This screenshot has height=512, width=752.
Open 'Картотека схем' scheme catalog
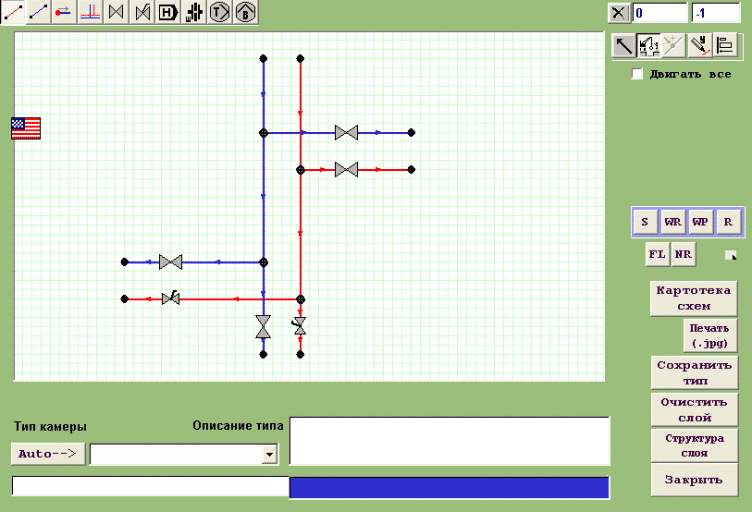(693, 298)
